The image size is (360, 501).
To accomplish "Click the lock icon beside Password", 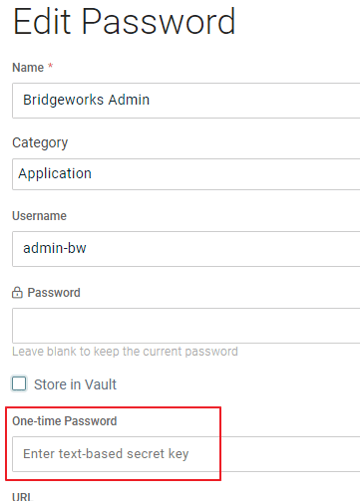I will [17, 293].
